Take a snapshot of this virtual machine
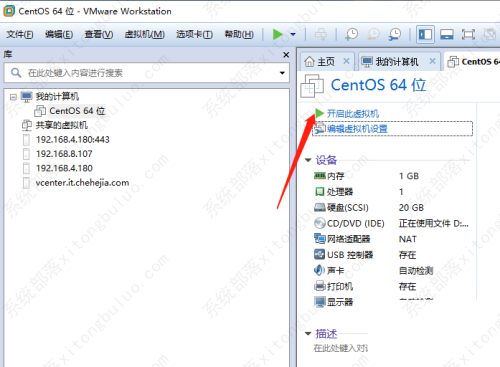Screen dimensions: 500x367 (351, 34)
